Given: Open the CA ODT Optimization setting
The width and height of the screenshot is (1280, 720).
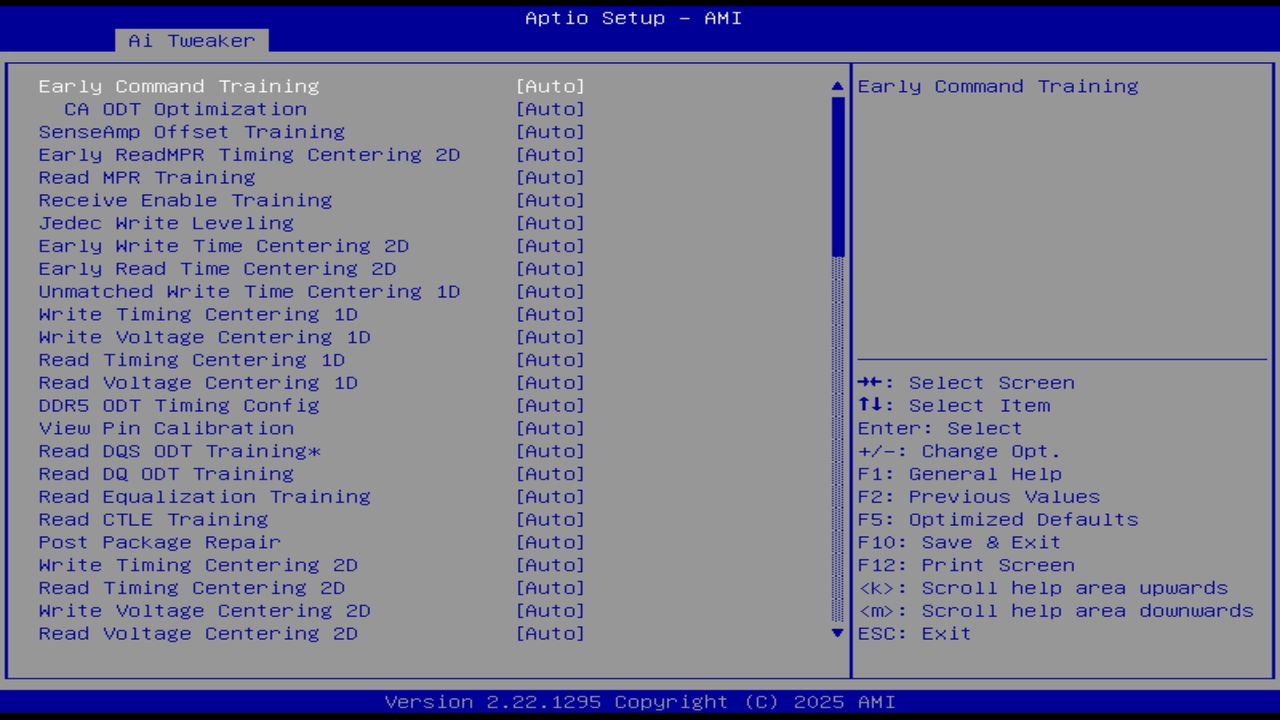Looking at the screenshot, I should tap(550, 109).
